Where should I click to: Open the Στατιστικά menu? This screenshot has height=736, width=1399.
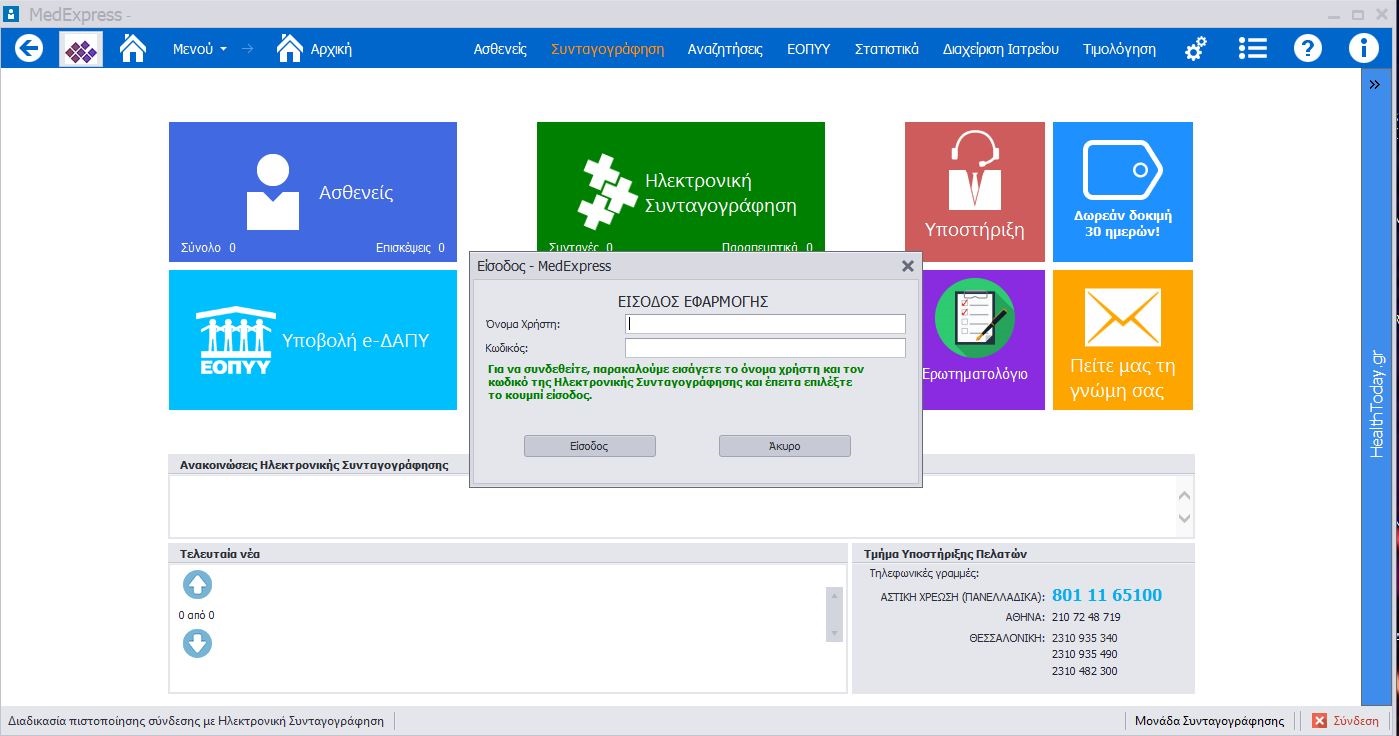886,49
